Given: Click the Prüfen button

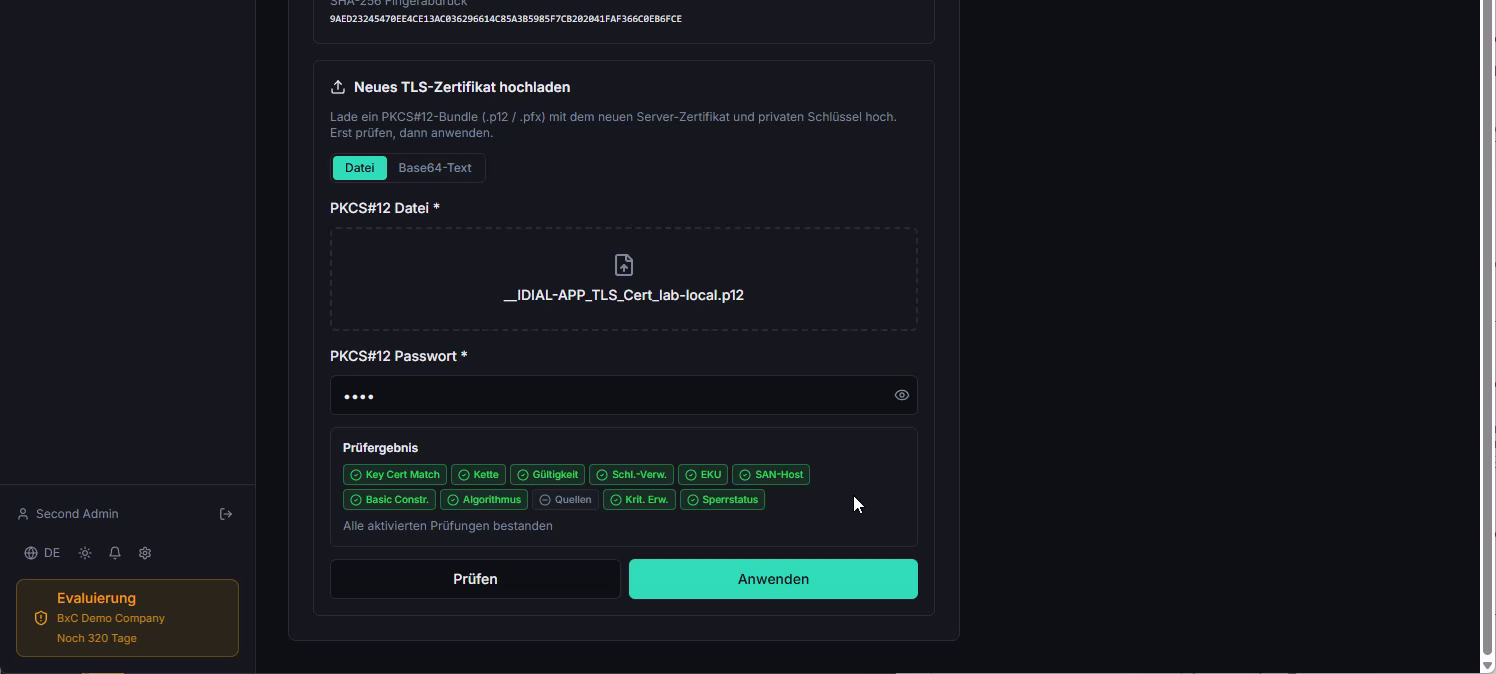Looking at the screenshot, I should point(475,579).
